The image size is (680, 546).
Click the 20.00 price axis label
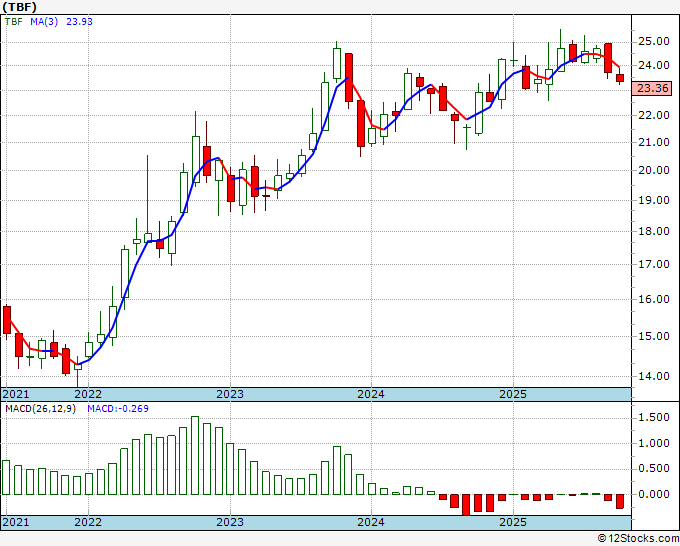653,170
